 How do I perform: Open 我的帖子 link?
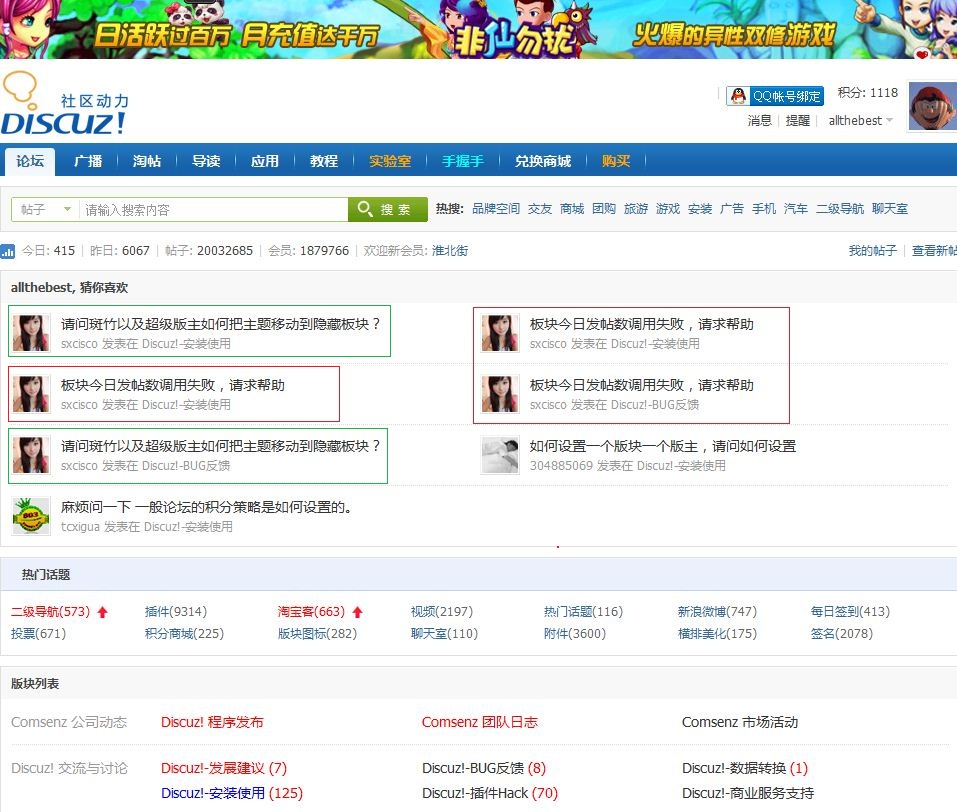pos(873,251)
